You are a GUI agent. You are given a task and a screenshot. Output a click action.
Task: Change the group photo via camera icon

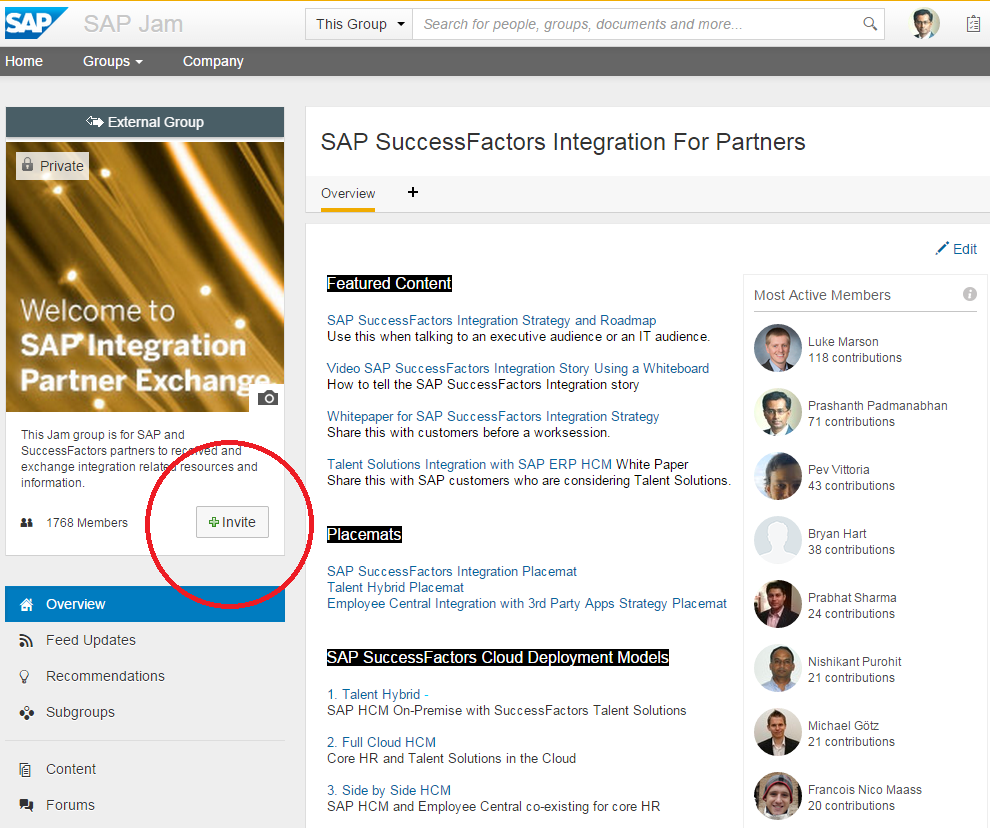[267, 397]
